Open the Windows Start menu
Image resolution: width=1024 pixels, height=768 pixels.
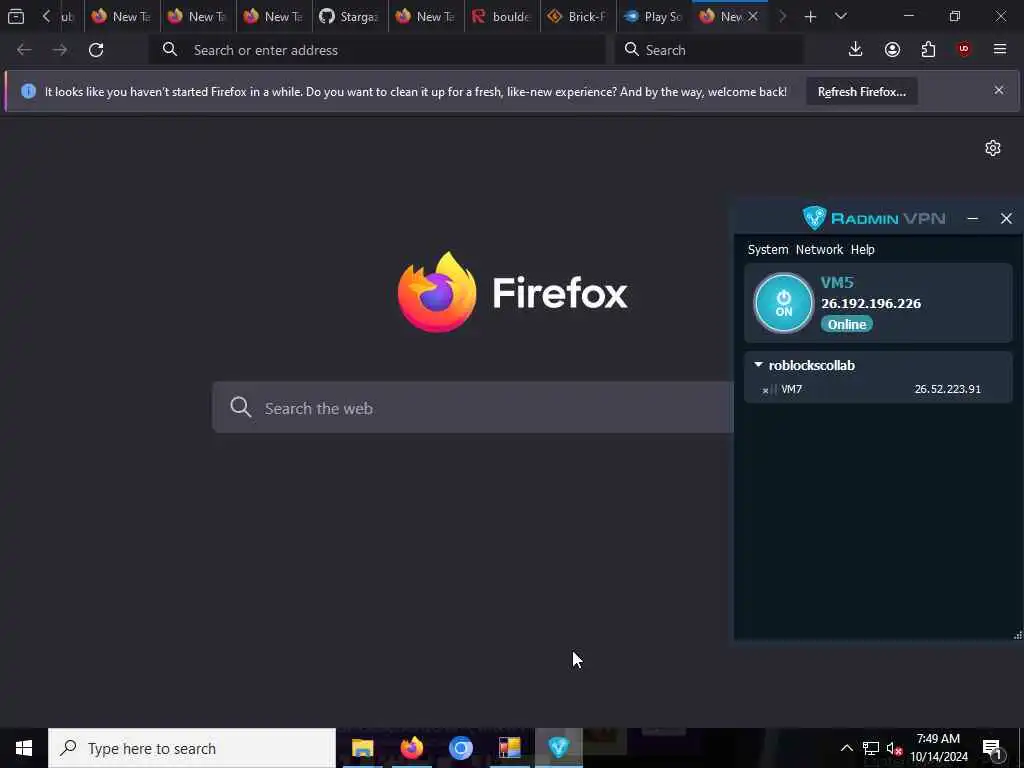[24, 748]
